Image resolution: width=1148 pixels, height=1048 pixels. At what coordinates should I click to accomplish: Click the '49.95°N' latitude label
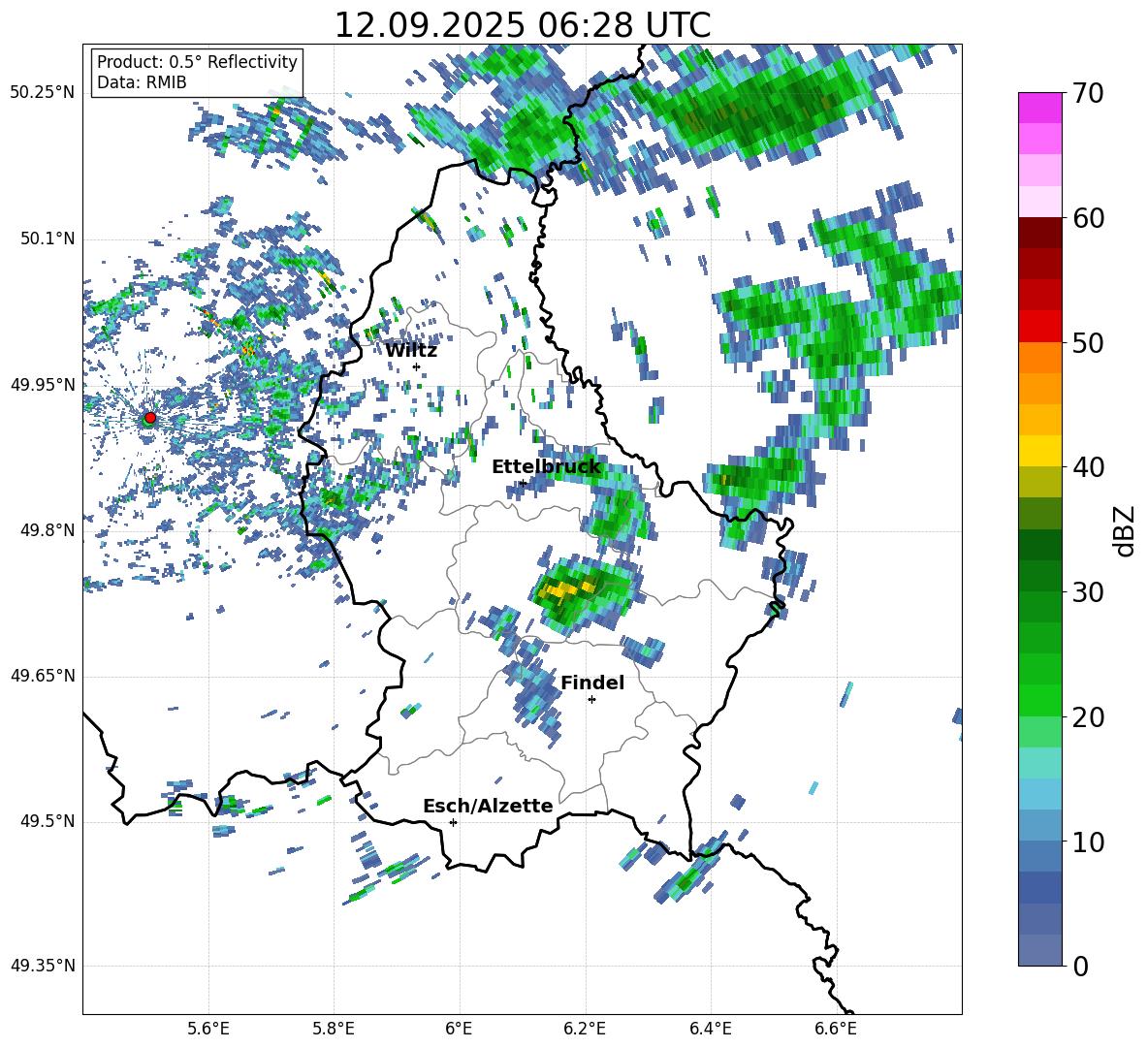43,384
